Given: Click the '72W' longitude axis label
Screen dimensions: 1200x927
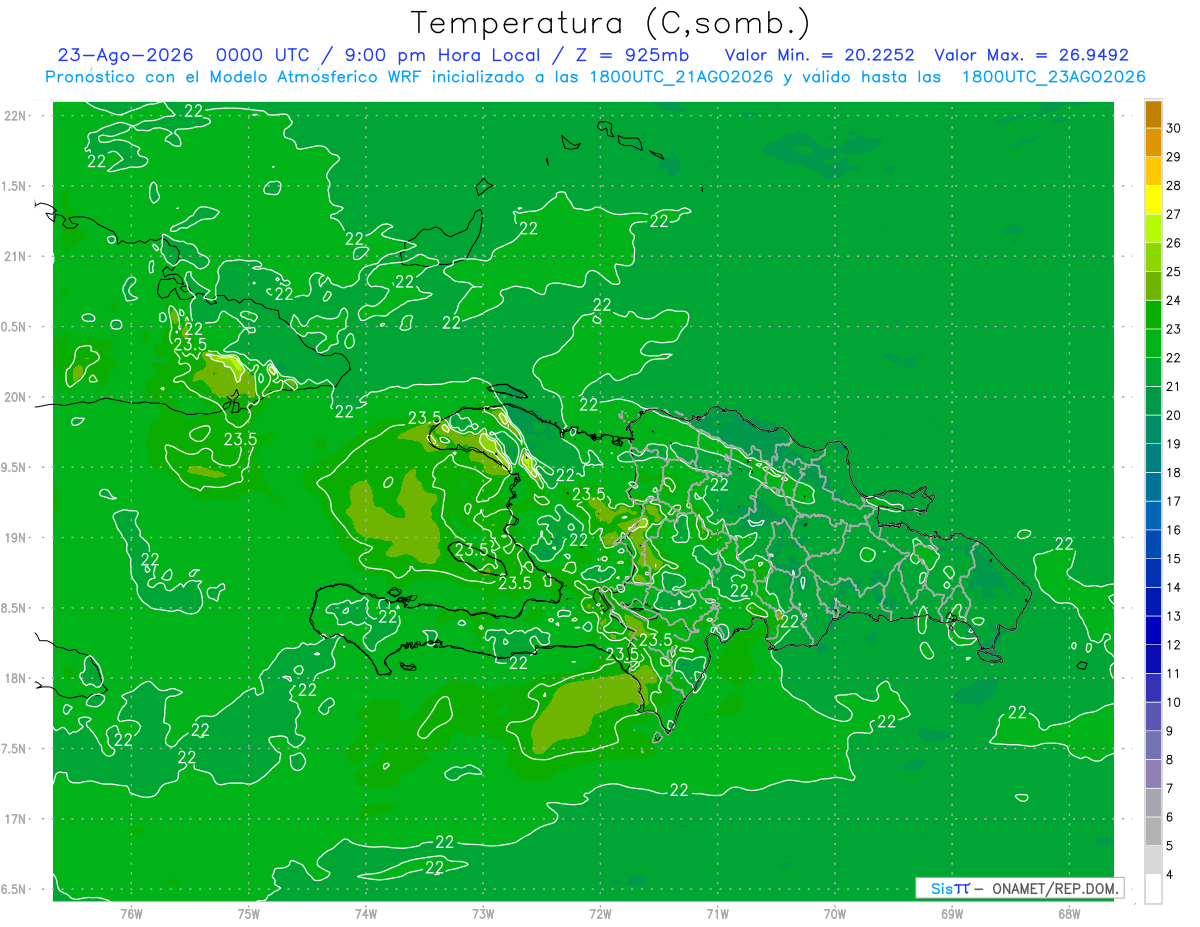Looking at the screenshot, I should (601, 913).
